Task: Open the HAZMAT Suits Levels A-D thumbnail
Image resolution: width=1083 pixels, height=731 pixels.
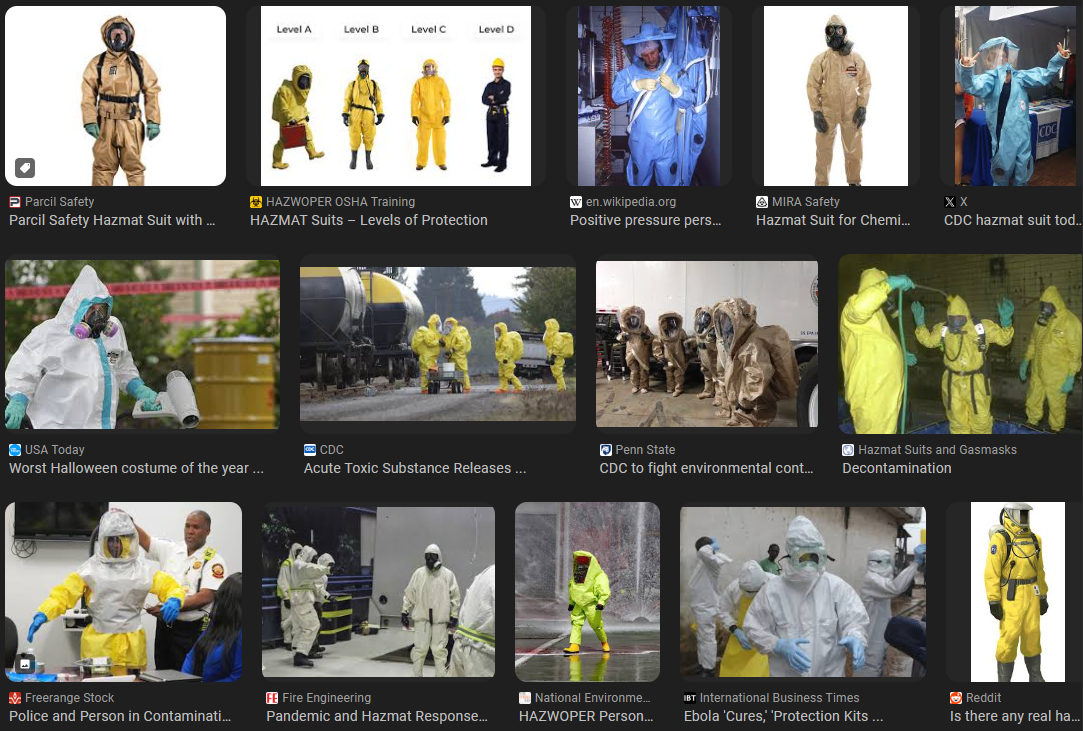Action: coord(396,96)
